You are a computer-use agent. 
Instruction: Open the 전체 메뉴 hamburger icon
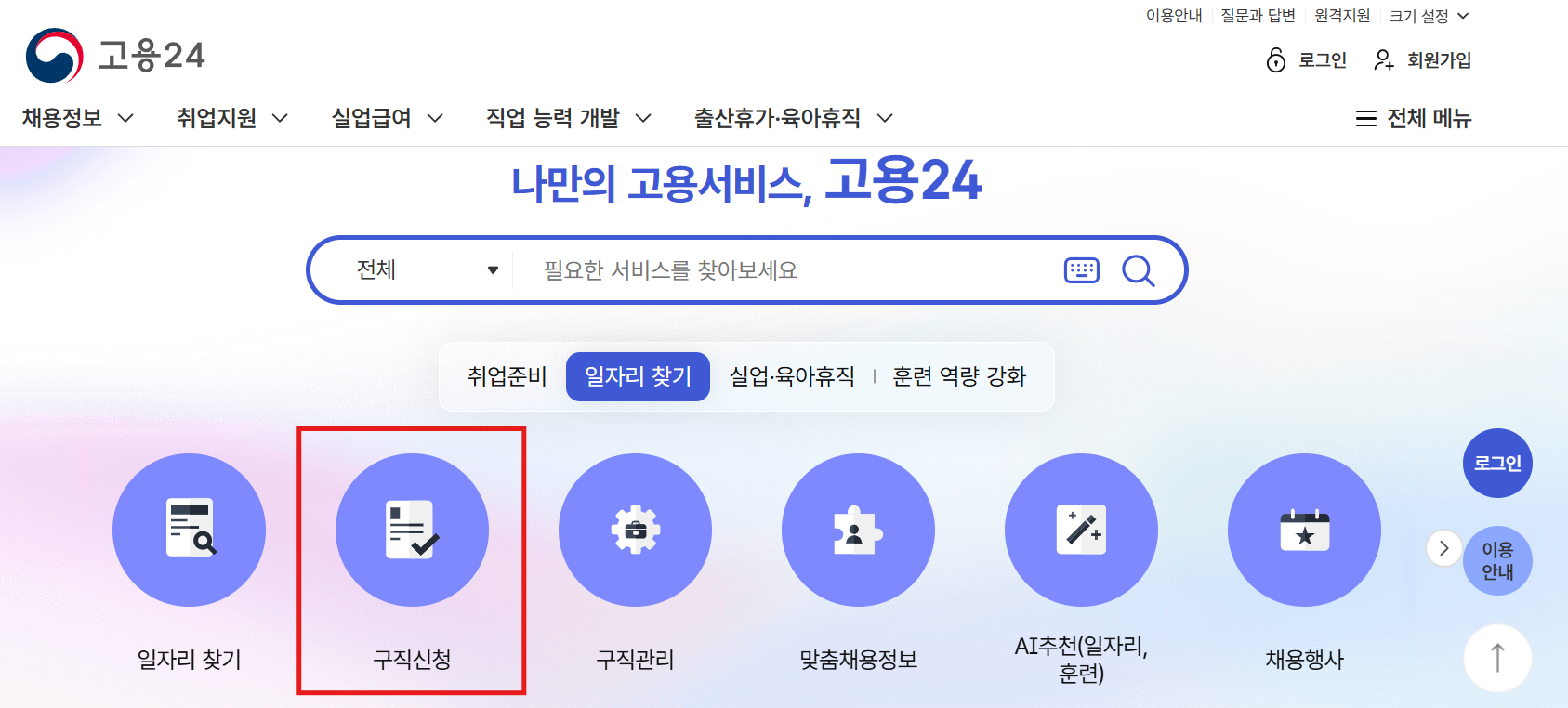click(x=1365, y=119)
